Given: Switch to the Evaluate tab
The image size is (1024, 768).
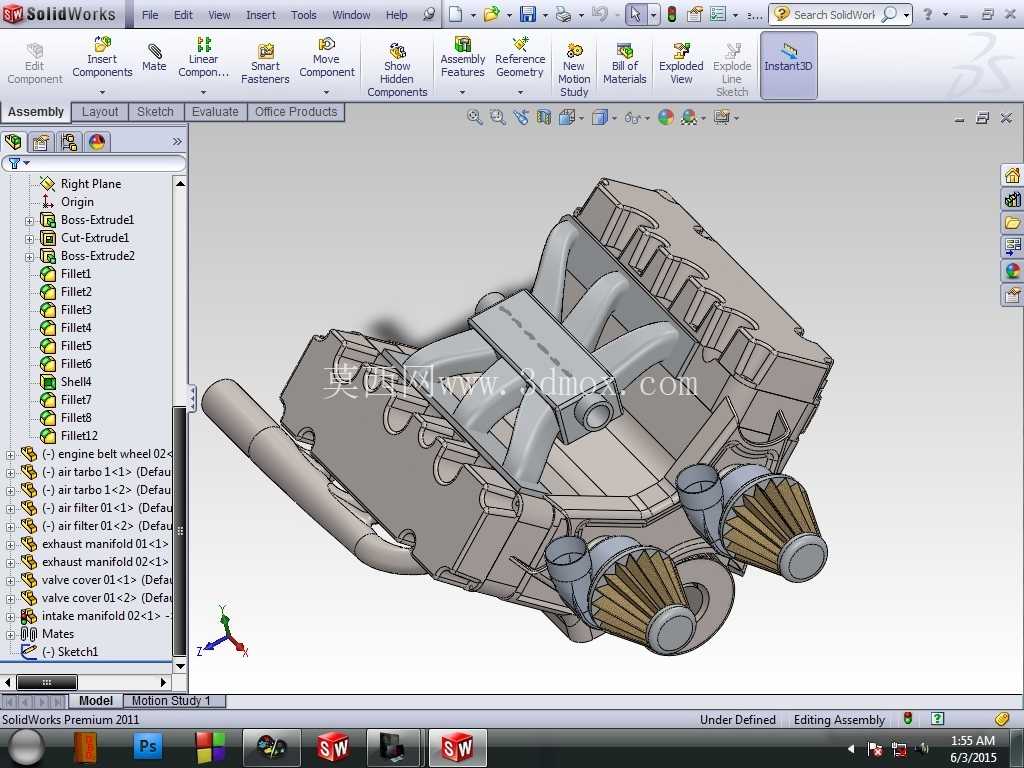Looking at the screenshot, I should (215, 112).
